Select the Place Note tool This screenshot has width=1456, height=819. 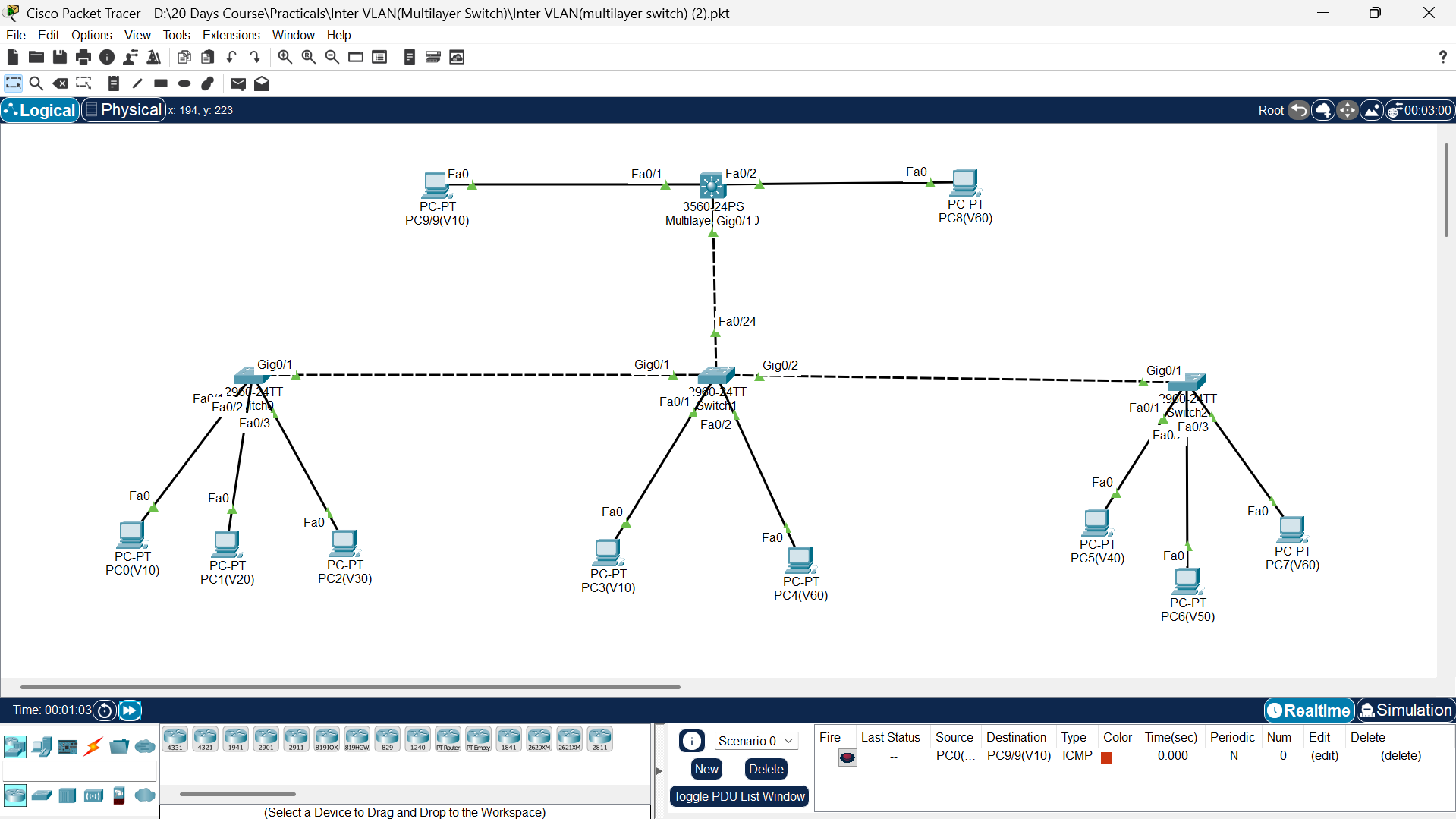click(113, 83)
